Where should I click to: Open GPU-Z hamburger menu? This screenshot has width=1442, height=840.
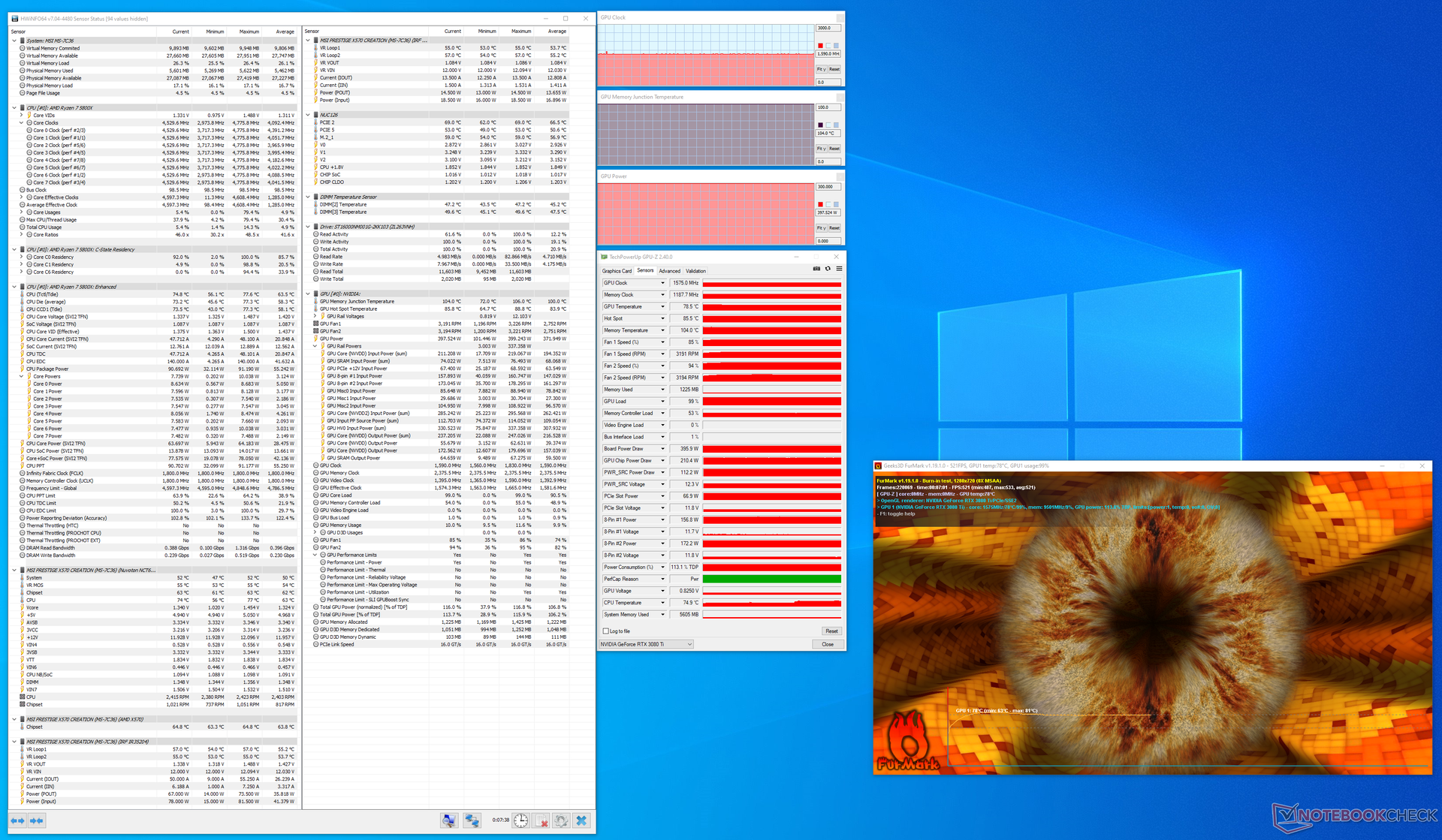pos(839,269)
